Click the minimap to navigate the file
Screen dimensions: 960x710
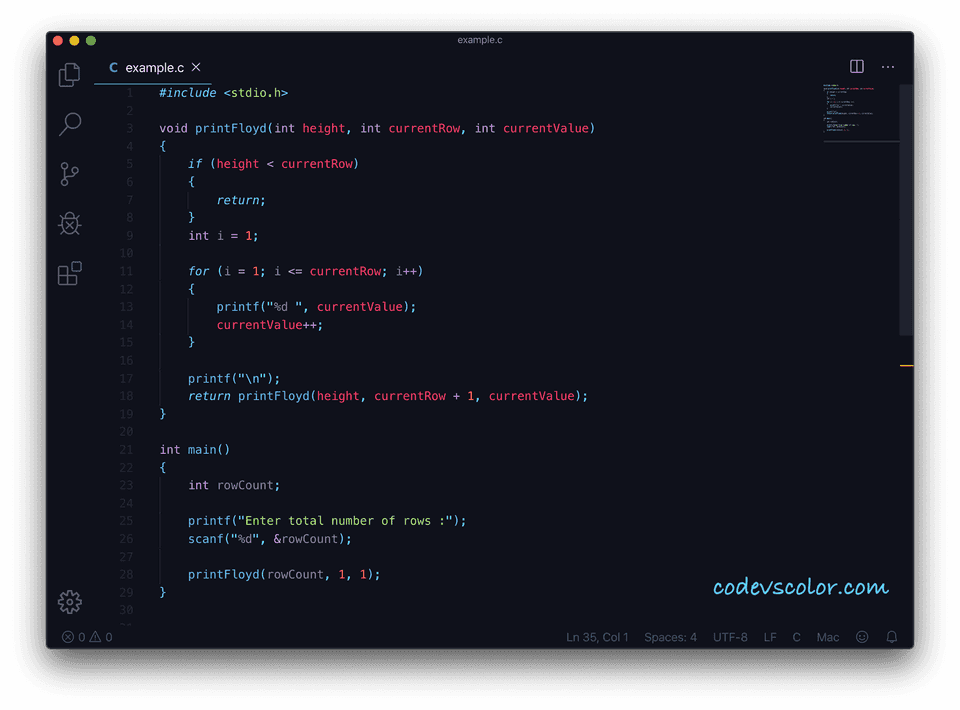860,110
